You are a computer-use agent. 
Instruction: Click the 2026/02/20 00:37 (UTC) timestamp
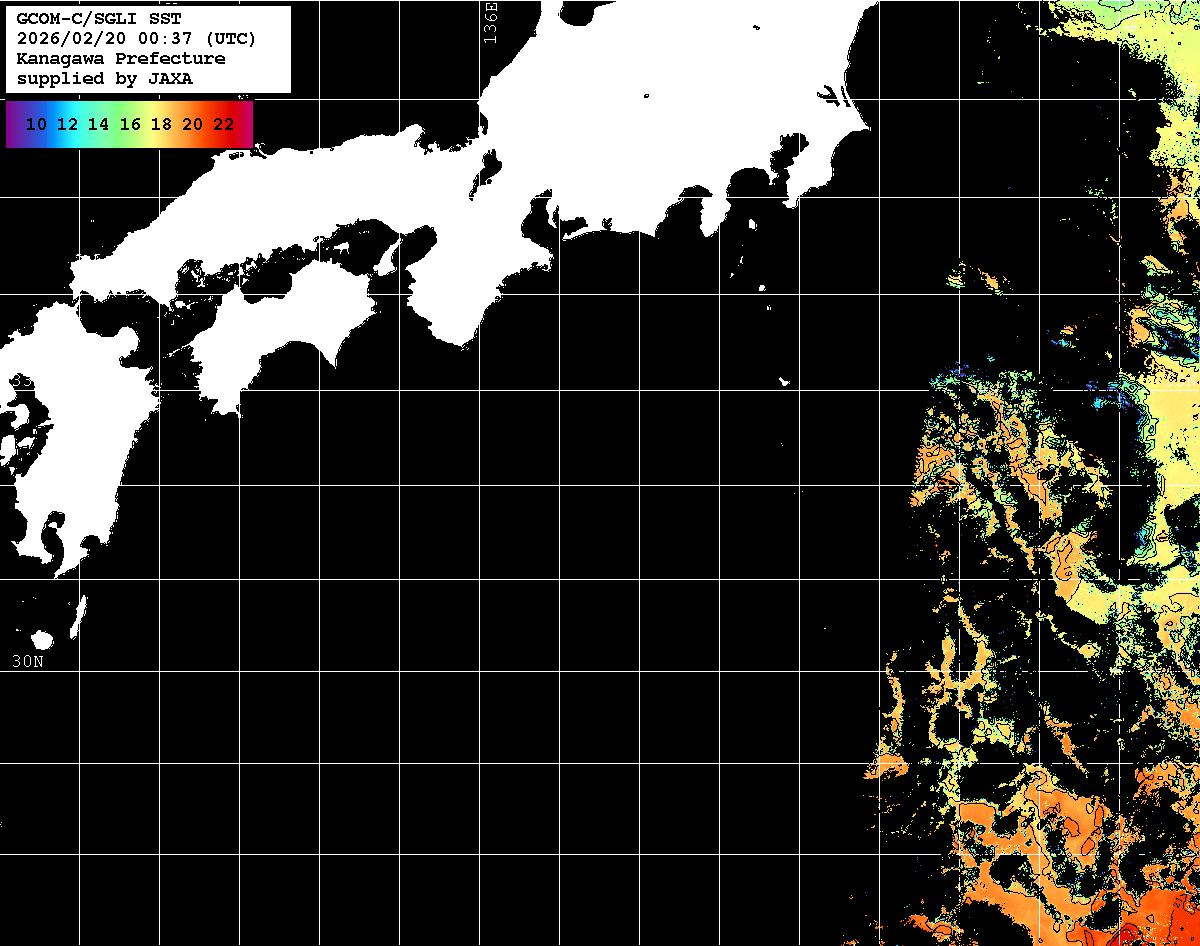(136, 39)
